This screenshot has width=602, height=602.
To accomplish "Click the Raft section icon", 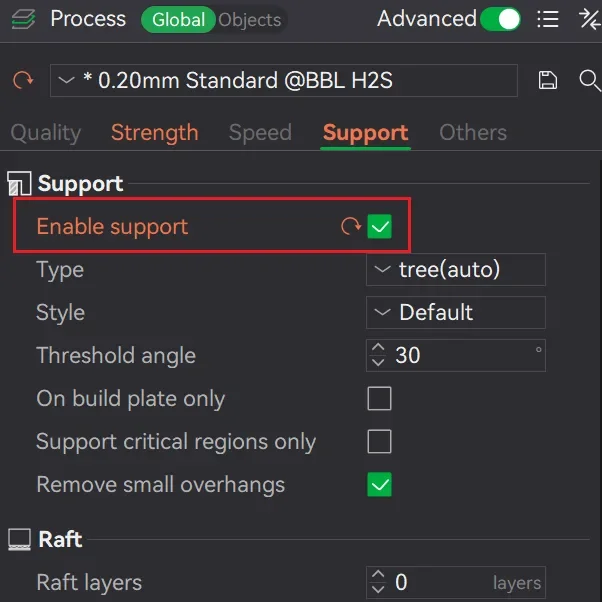I will pos(20,539).
